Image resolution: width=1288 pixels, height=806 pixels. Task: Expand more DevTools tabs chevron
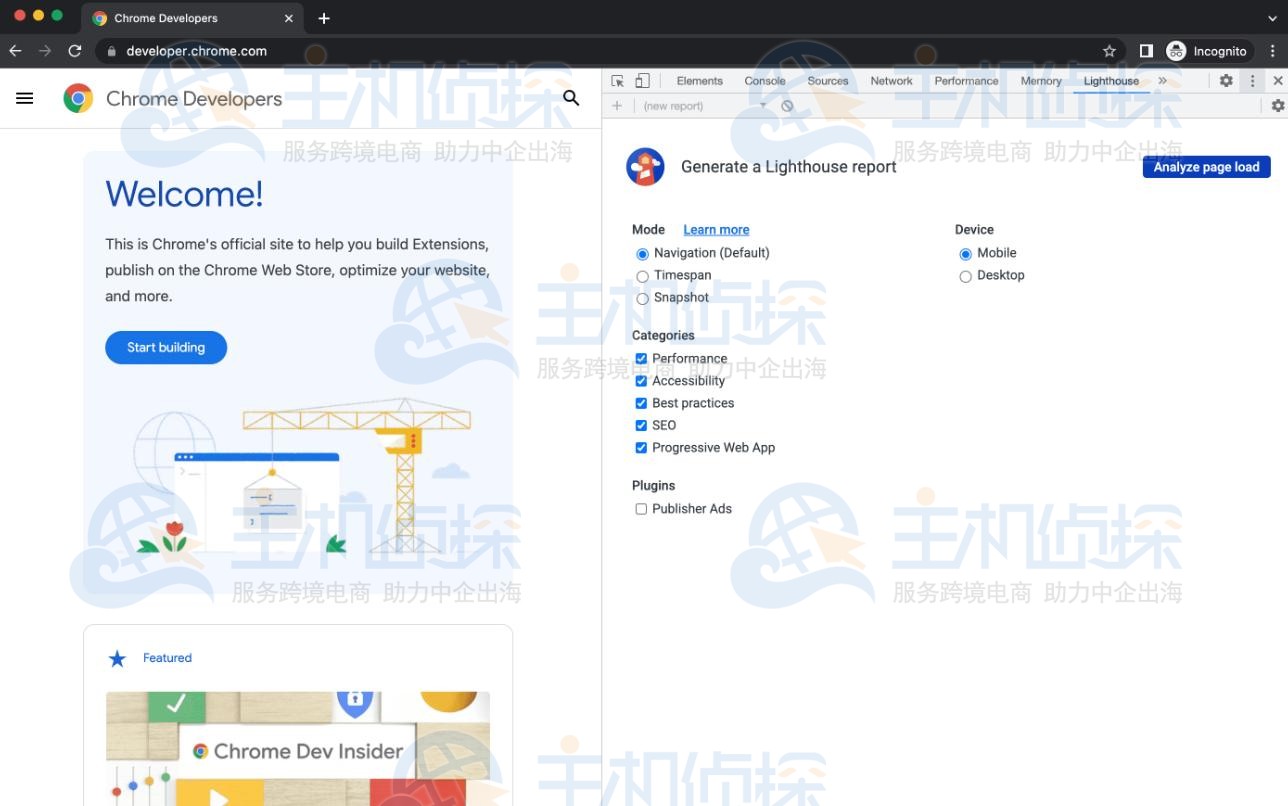pyautogui.click(x=1162, y=81)
